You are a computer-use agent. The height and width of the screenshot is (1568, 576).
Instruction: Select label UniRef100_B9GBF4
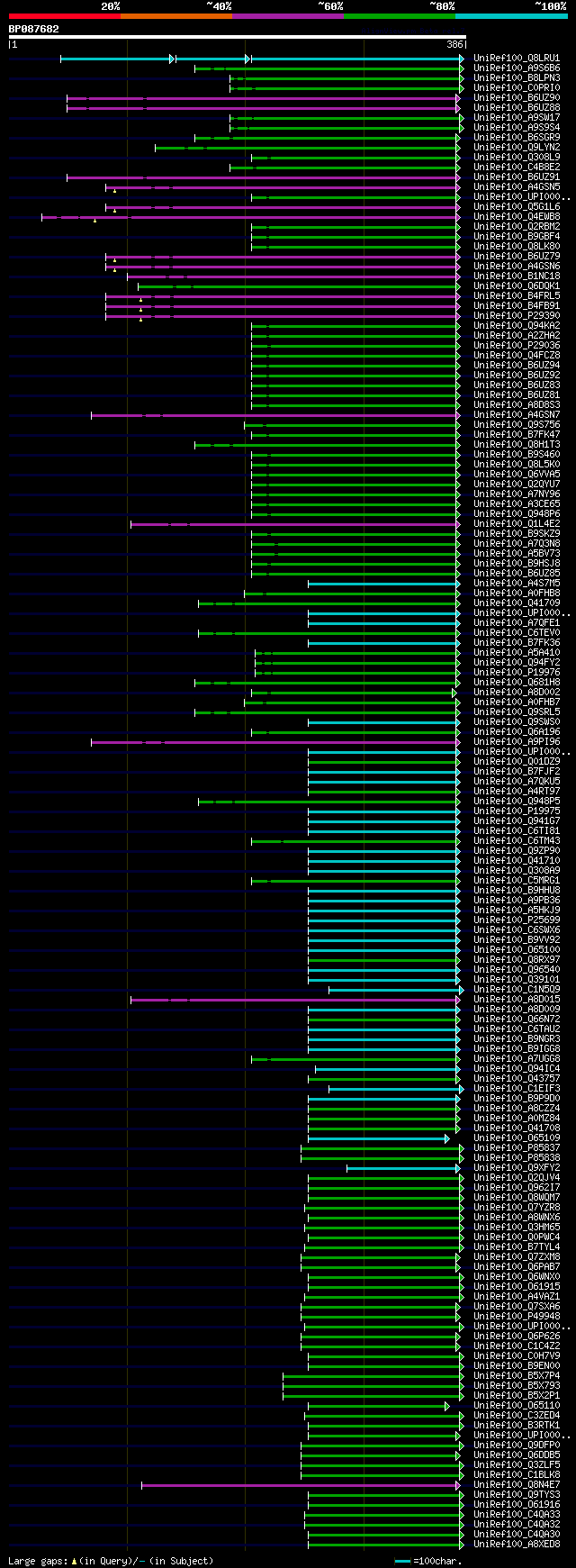coord(517,237)
